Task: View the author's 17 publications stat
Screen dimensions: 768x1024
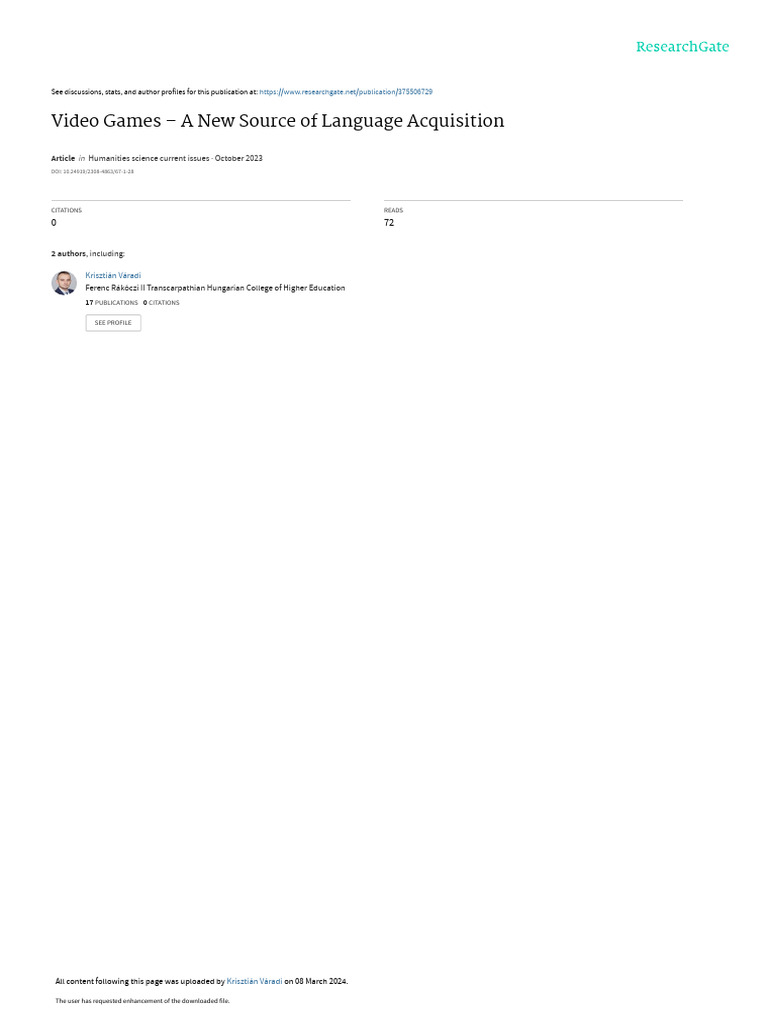Action: click(x=112, y=303)
